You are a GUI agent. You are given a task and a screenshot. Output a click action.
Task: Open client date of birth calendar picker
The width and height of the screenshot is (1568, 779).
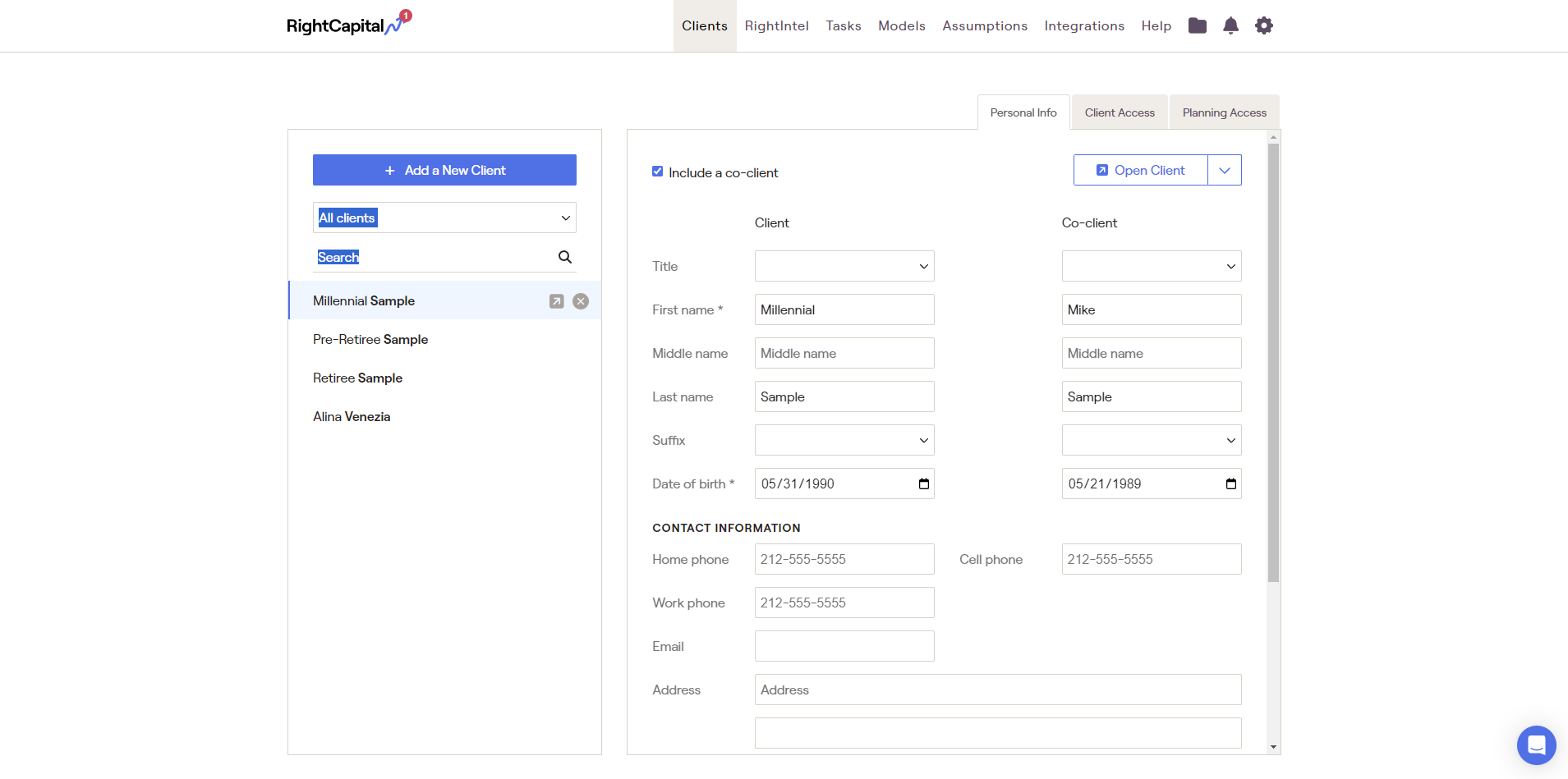tap(923, 483)
